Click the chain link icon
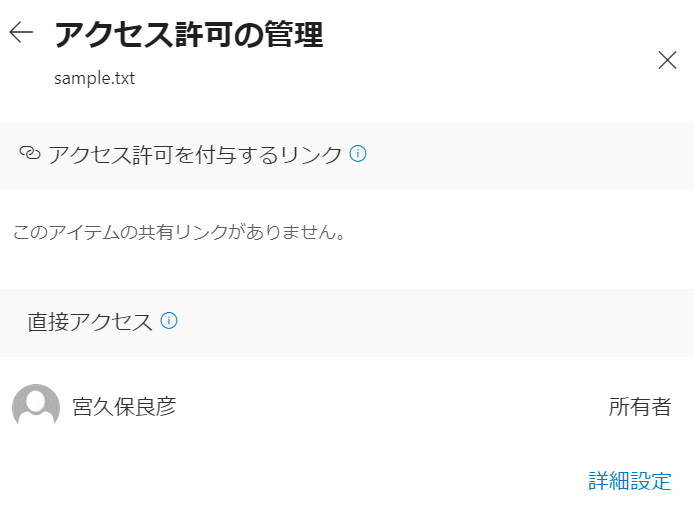The image size is (694, 515). tap(30, 153)
